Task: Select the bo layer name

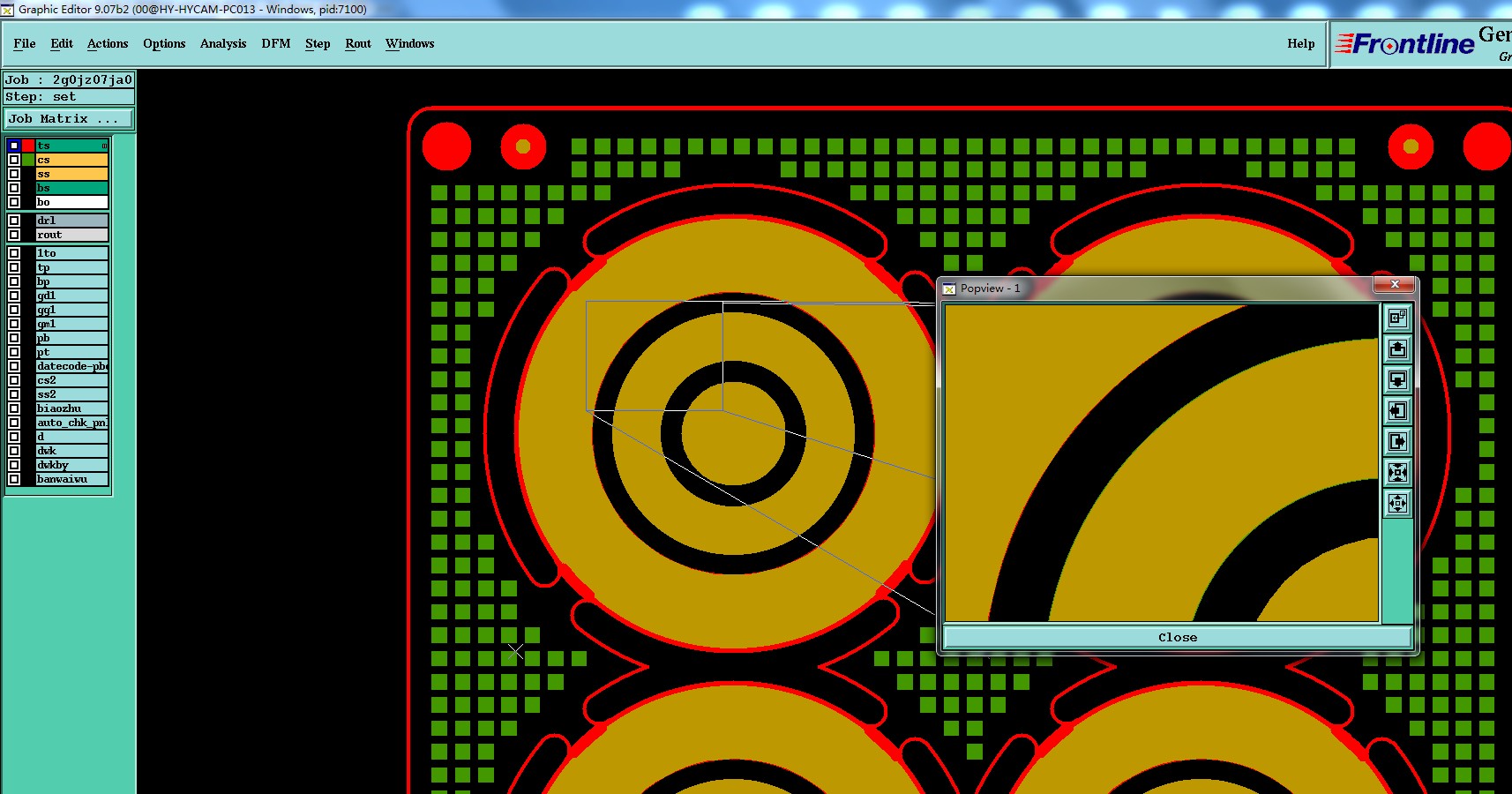Action: [x=71, y=202]
